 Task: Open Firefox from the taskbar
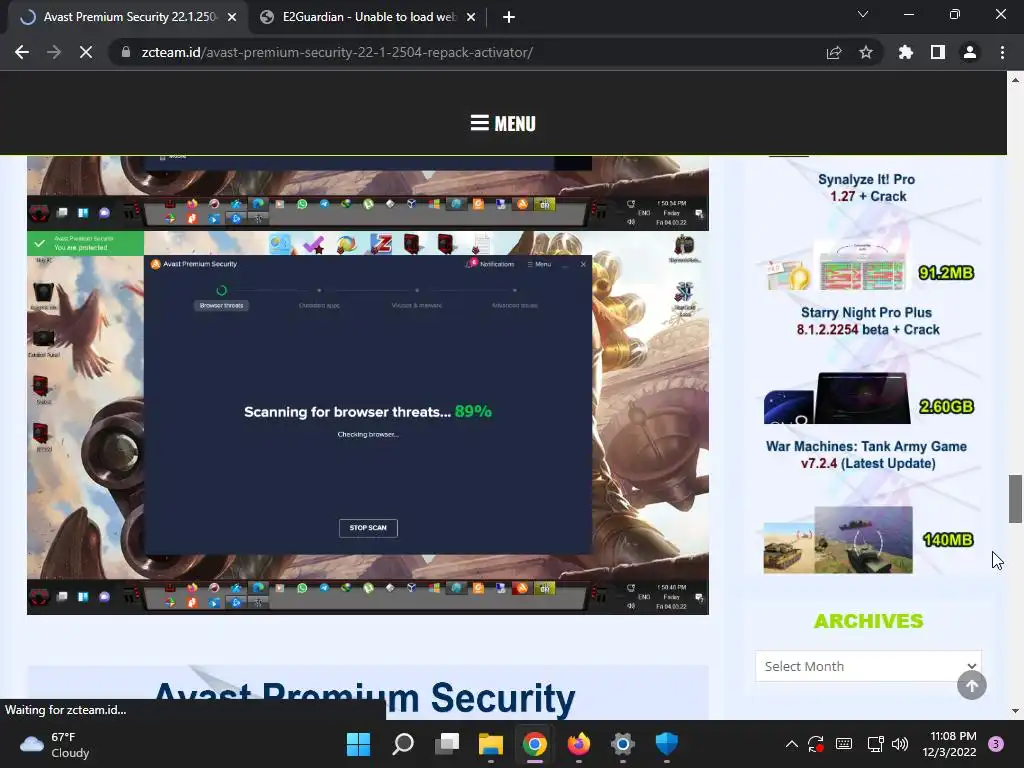click(579, 744)
